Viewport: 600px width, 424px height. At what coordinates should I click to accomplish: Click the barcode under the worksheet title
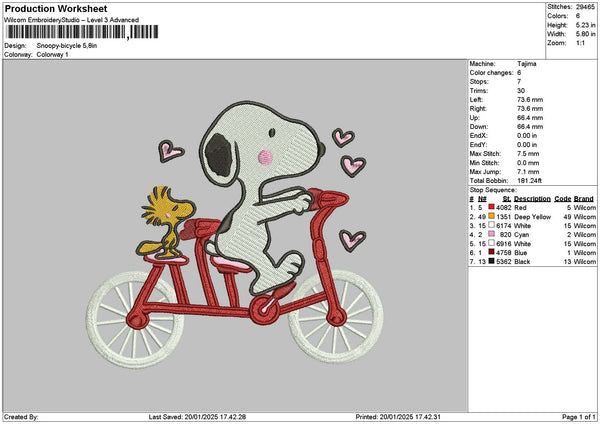point(82,32)
